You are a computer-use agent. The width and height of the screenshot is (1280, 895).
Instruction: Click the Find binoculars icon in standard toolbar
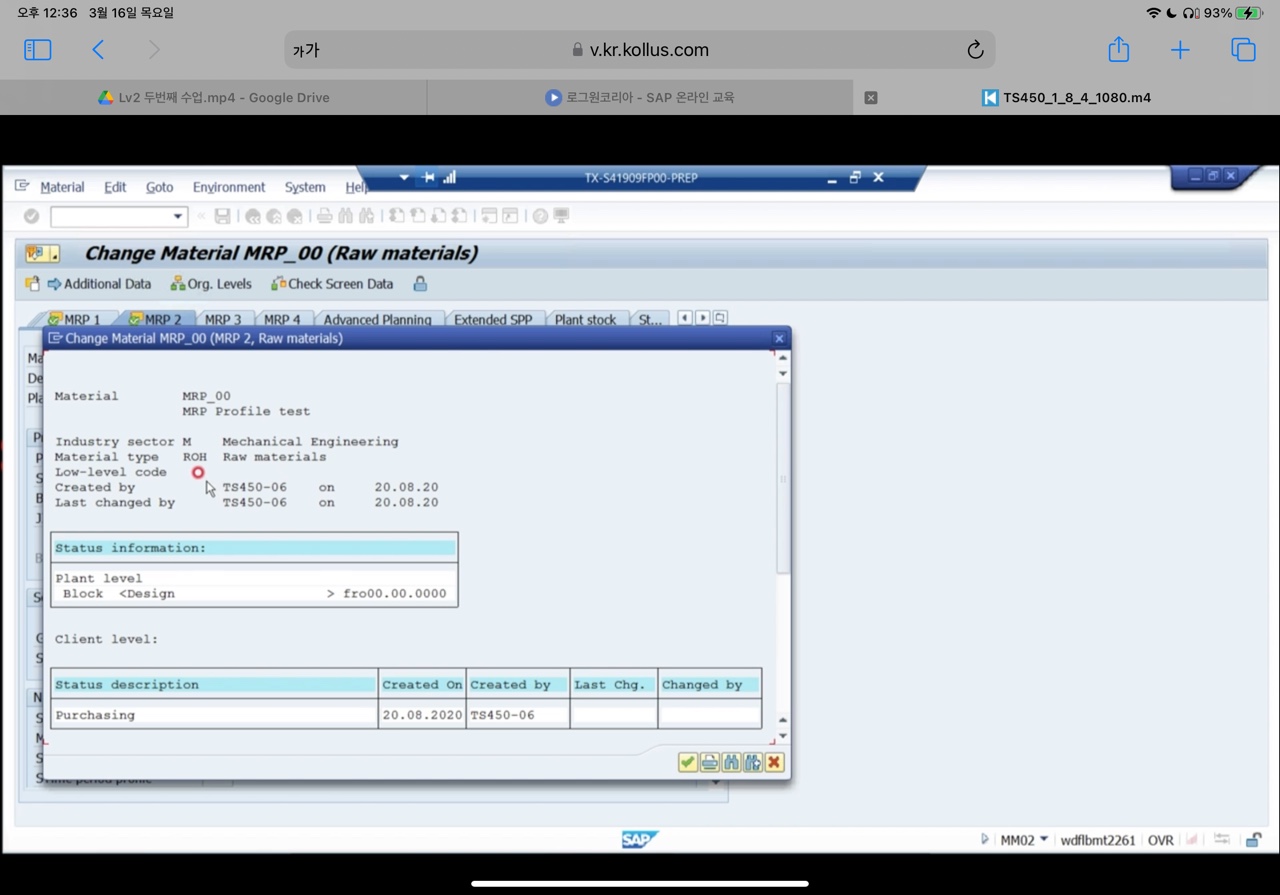(x=346, y=216)
